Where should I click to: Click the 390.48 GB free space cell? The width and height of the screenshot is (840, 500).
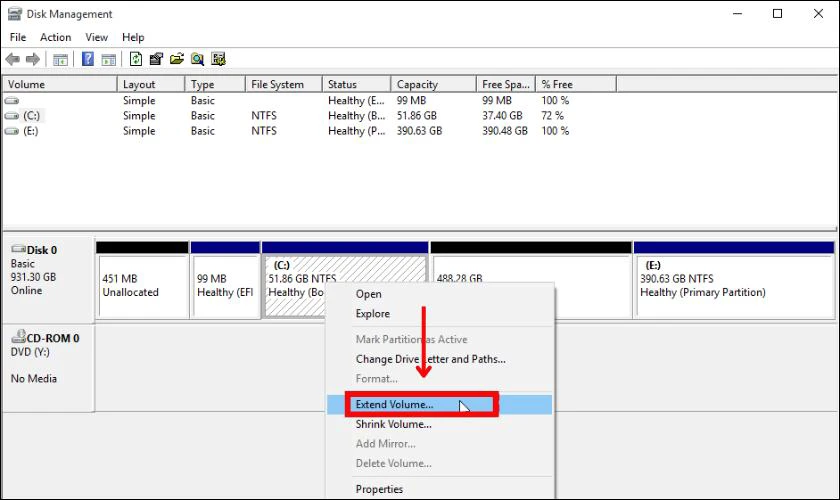[x=505, y=131]
